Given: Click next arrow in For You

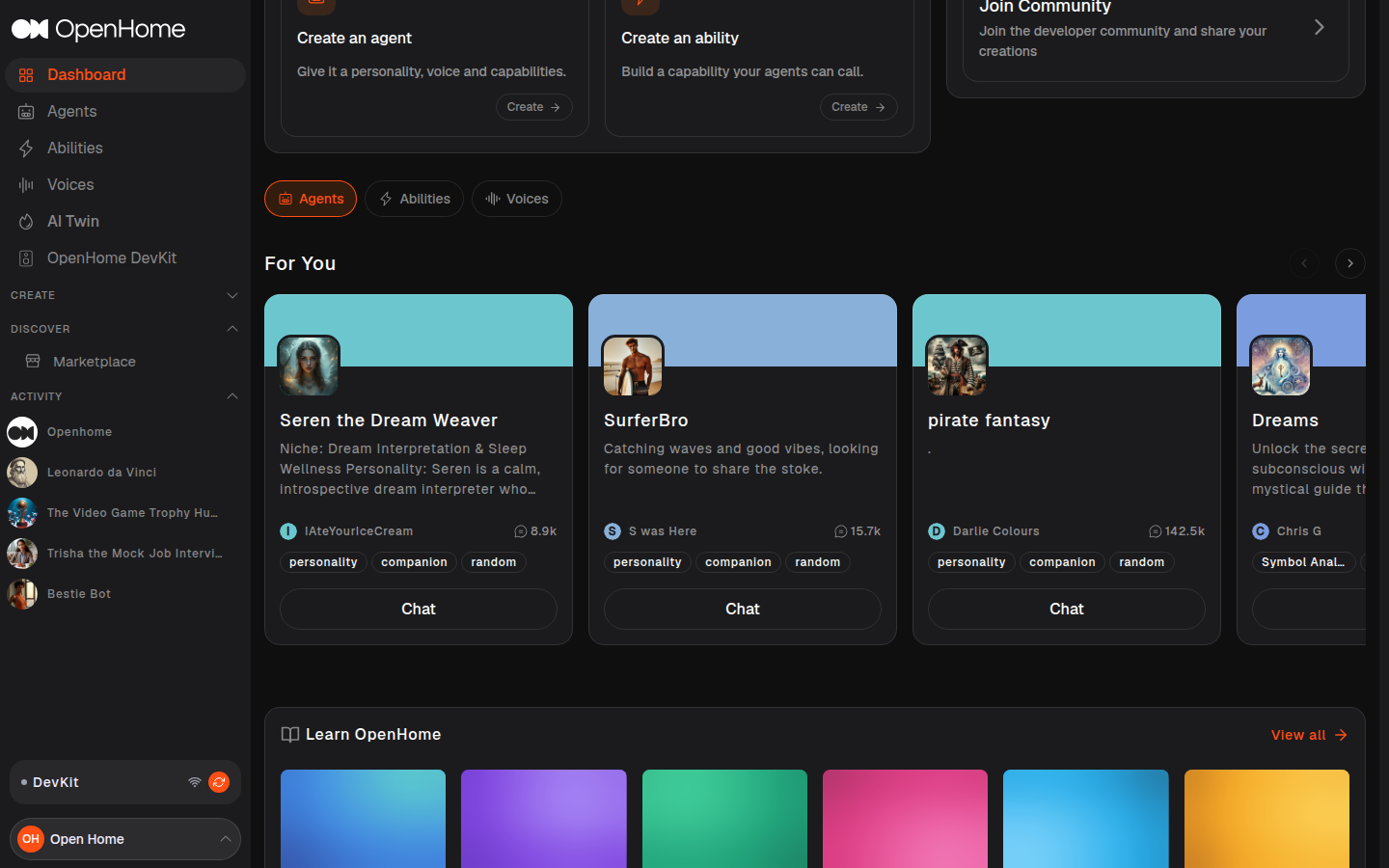Looking at the screenshot, I should click(1350, 263).
